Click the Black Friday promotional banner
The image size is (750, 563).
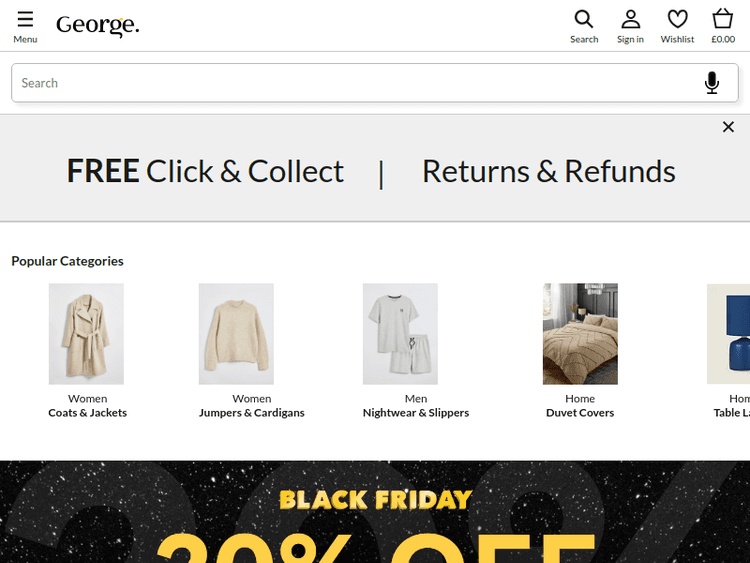[375, 512]
